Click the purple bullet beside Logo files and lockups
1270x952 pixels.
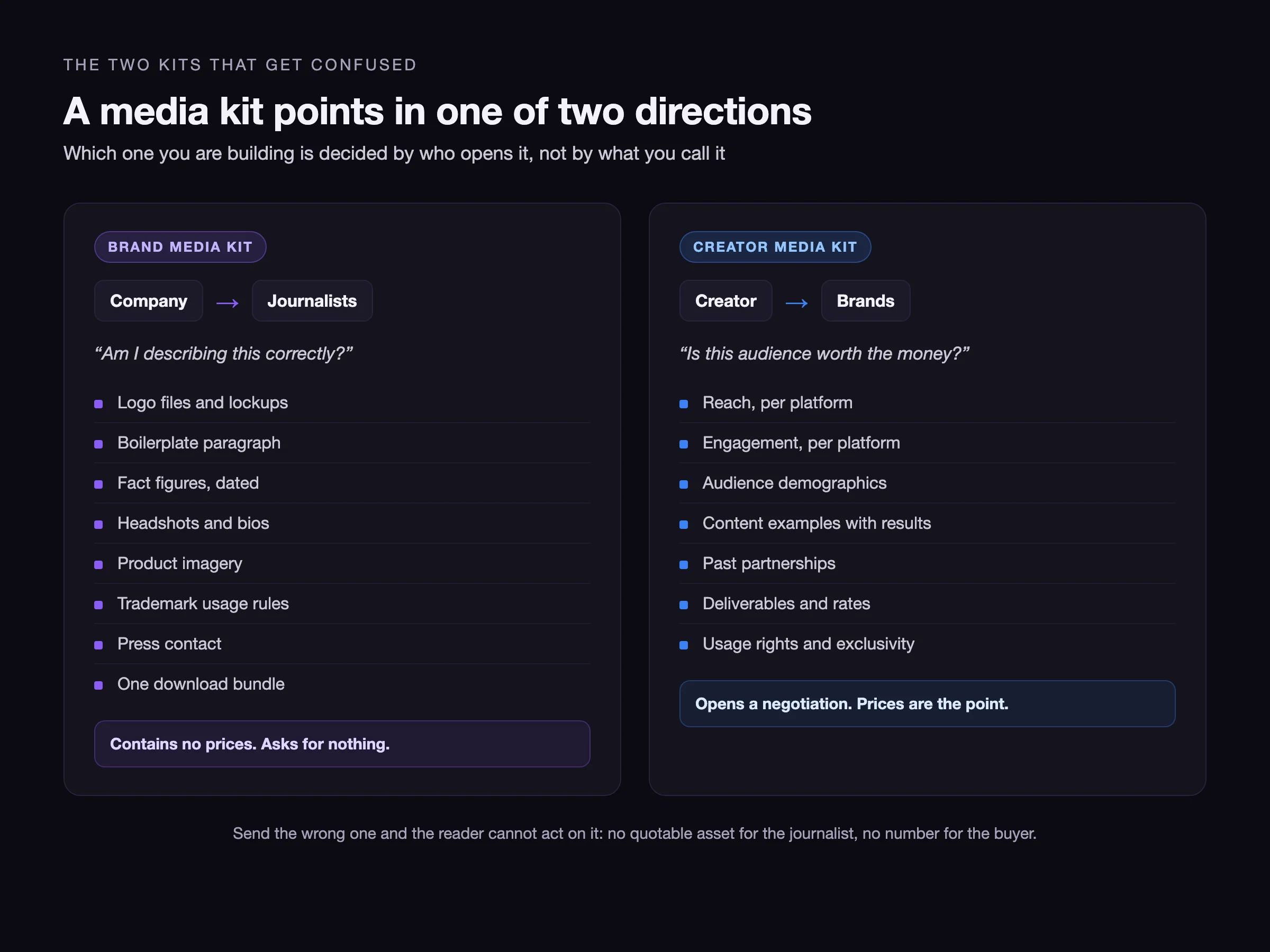pyautogui.click(x=99, y=404)
